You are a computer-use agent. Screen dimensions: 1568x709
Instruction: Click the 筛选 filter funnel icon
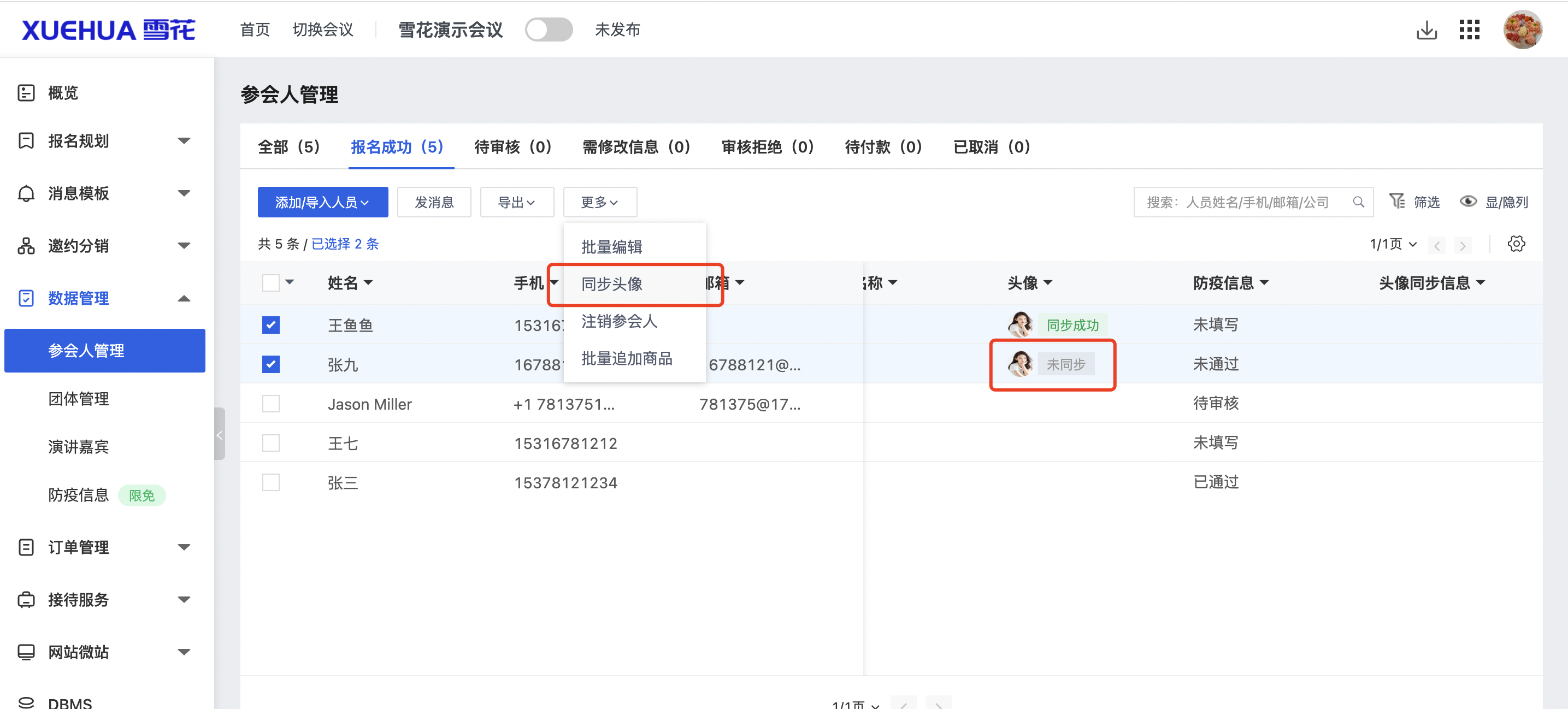coord(1397,201)
